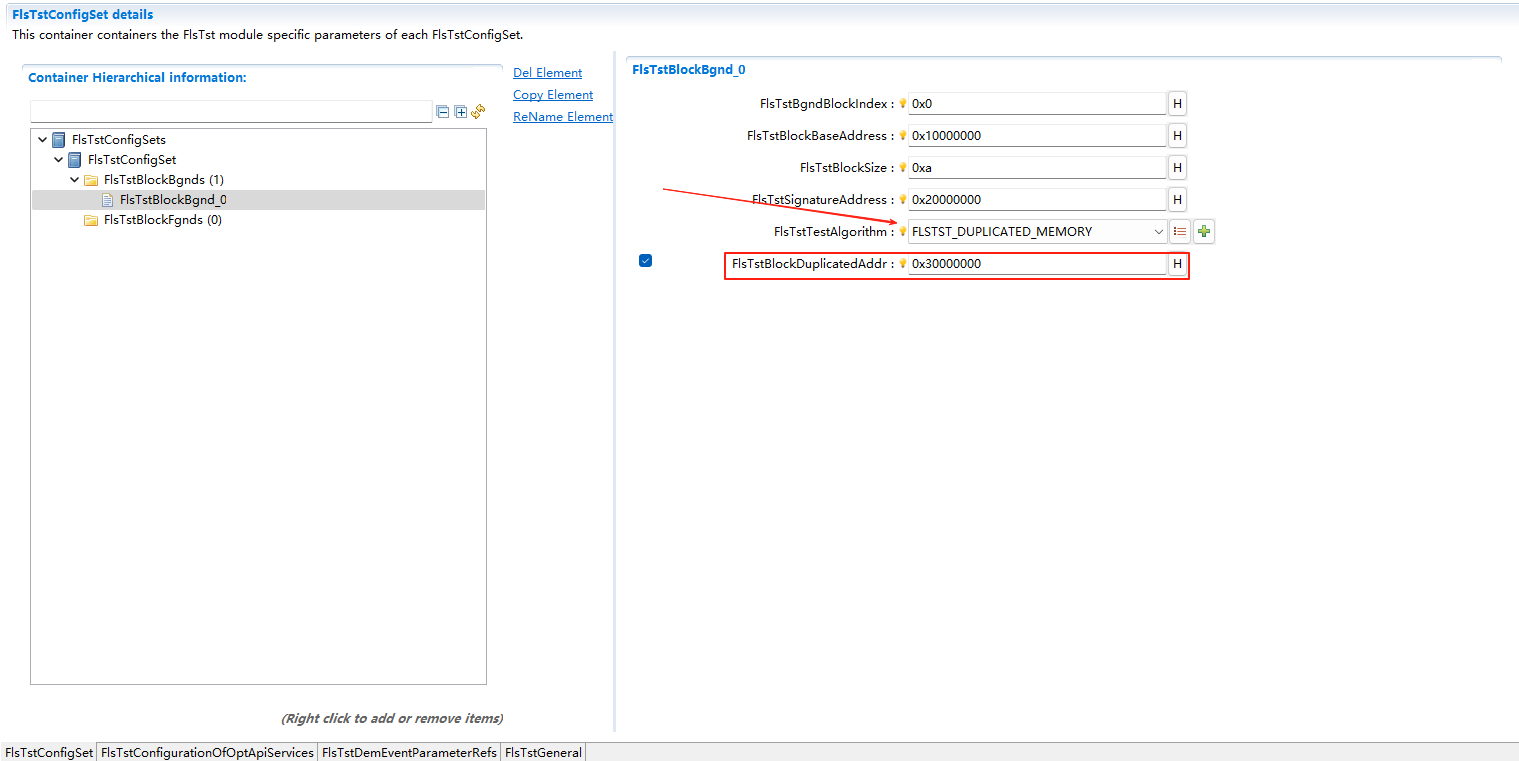1519x761 pixels.
Task: Click the ReName Element link
Action: pos(562,116)
